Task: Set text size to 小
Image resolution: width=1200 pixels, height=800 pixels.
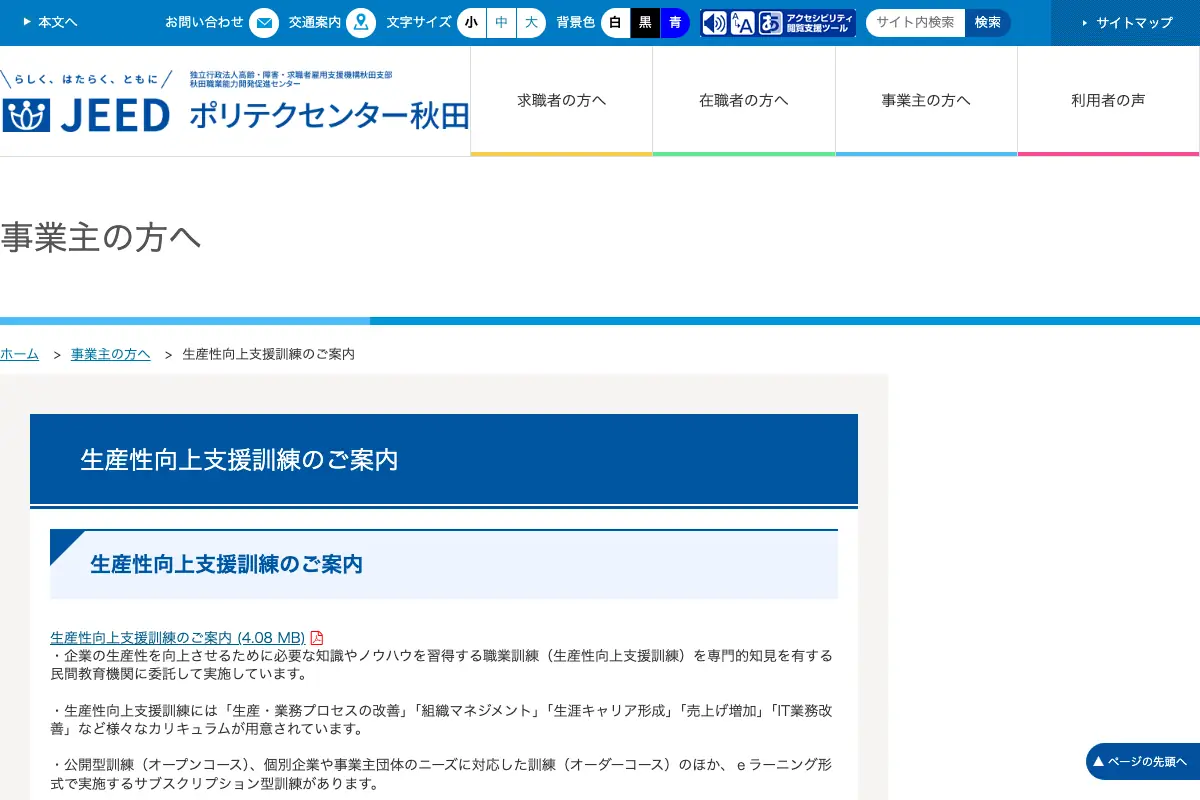Action: [x=471, y=22]
